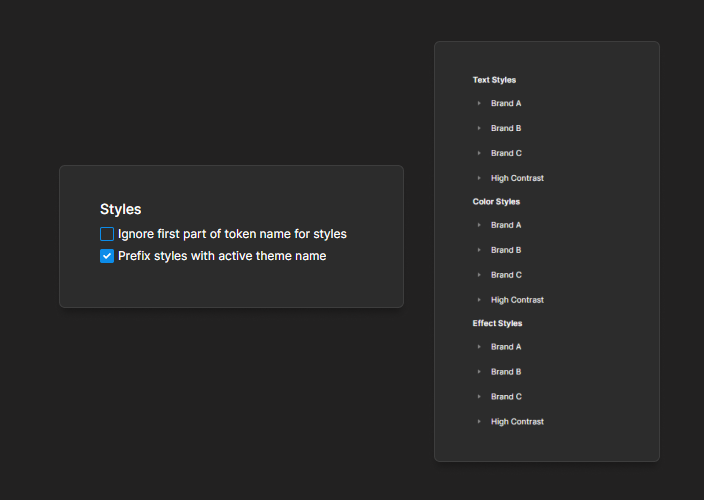Screen dimensions: 704x500
Task: Click the Styles heading in settings card
Action: (x=120, y=209)
